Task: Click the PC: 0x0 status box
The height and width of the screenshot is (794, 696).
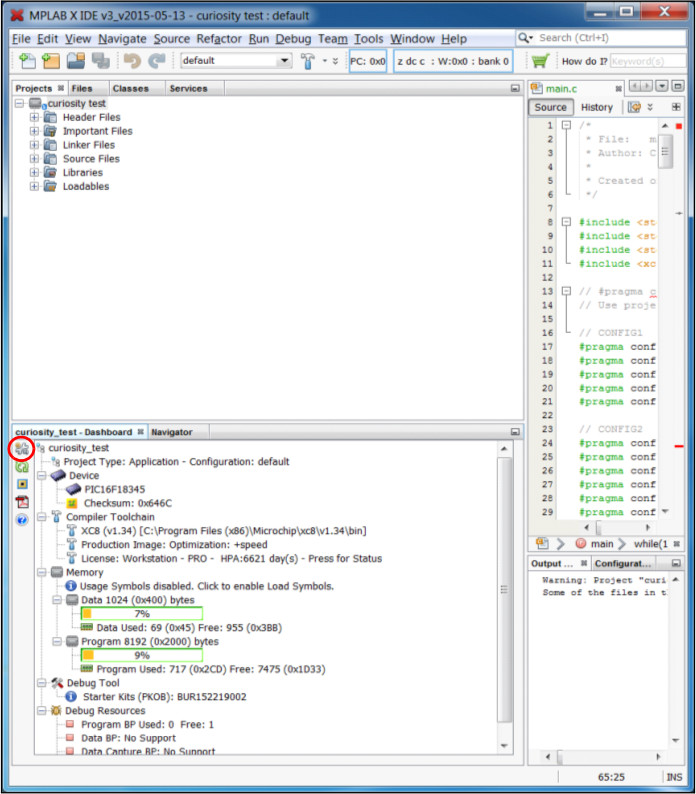Action: (x=368, y=61)
